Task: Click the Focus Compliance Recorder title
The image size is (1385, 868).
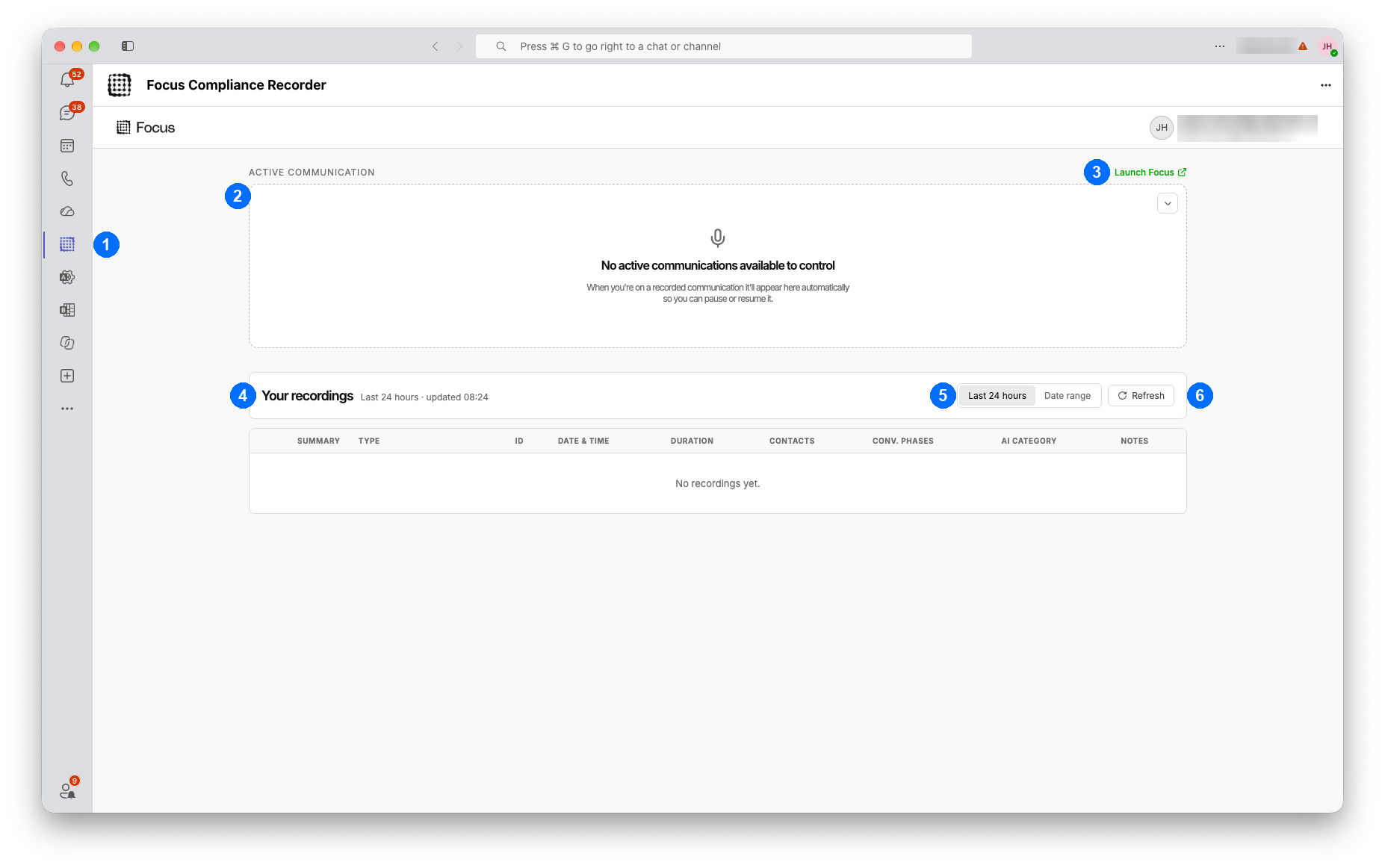Action: pyautogui.click(x=236, y=85)
